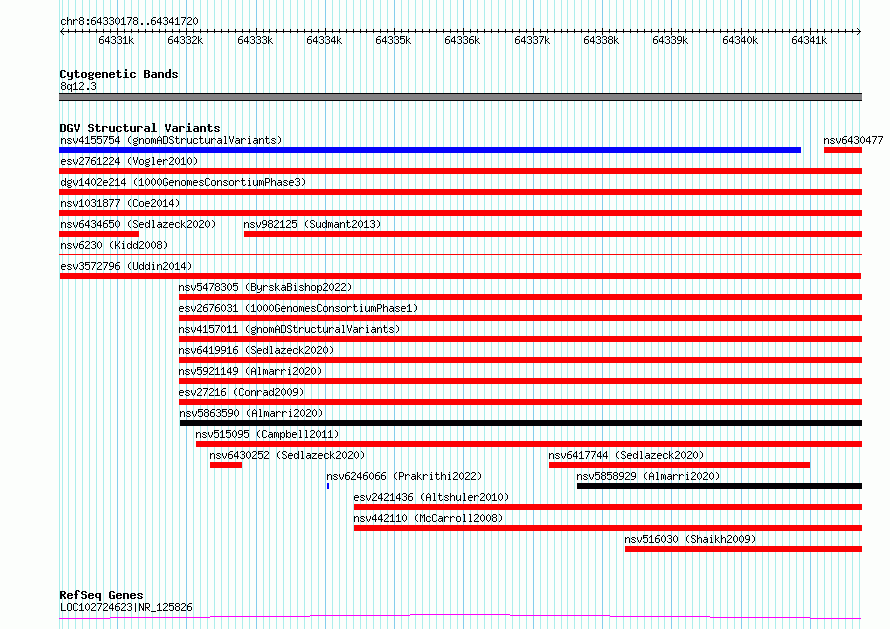This screenshot has width=890, height=629.
Task: Click the RefSeq Genes track title
Action: (x=101, y=595)
